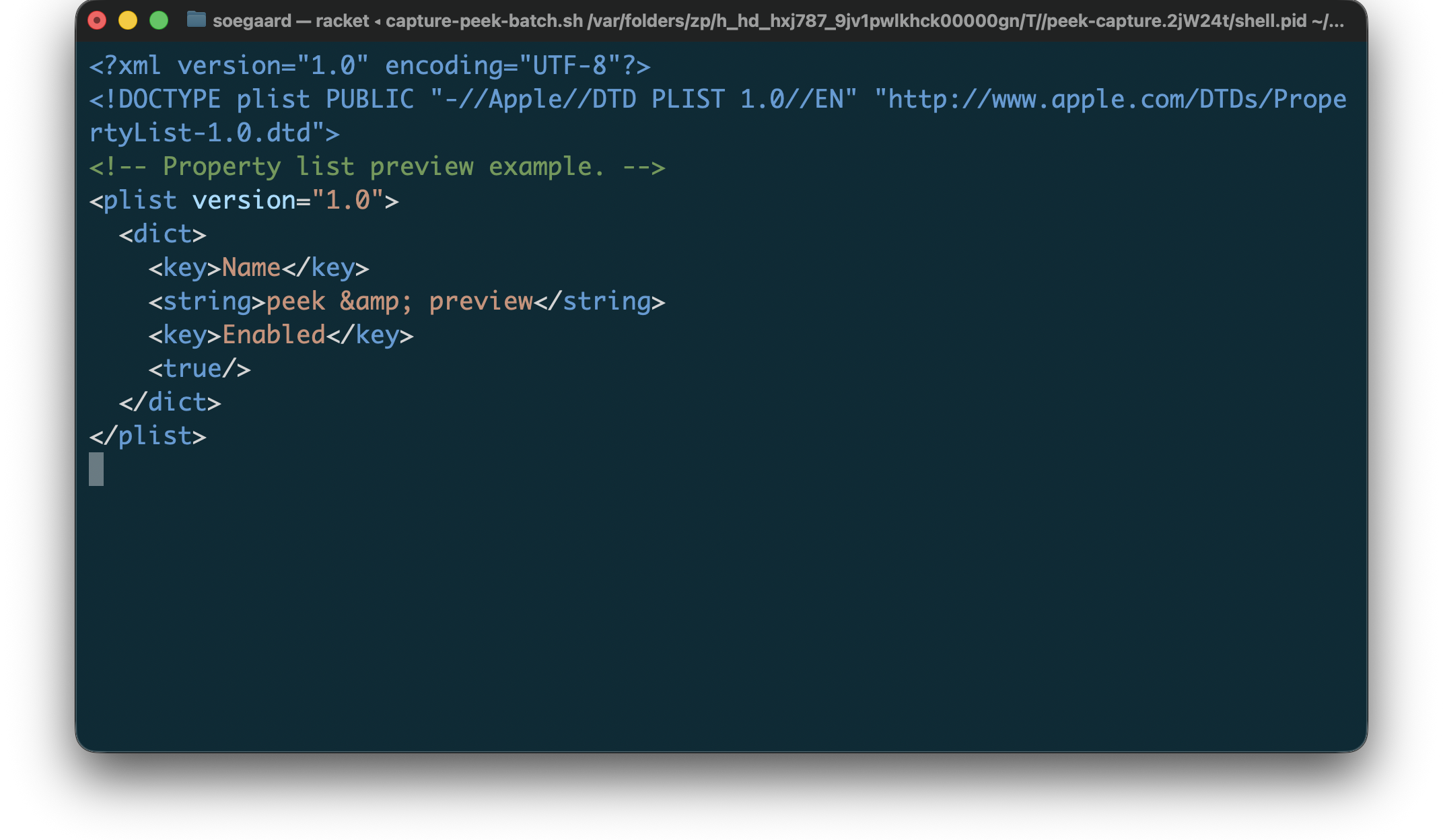Viewport: 1443px width, 840px height.
Task: Click the folder proxy icon in title bar
Action: (x=196, y=20)
